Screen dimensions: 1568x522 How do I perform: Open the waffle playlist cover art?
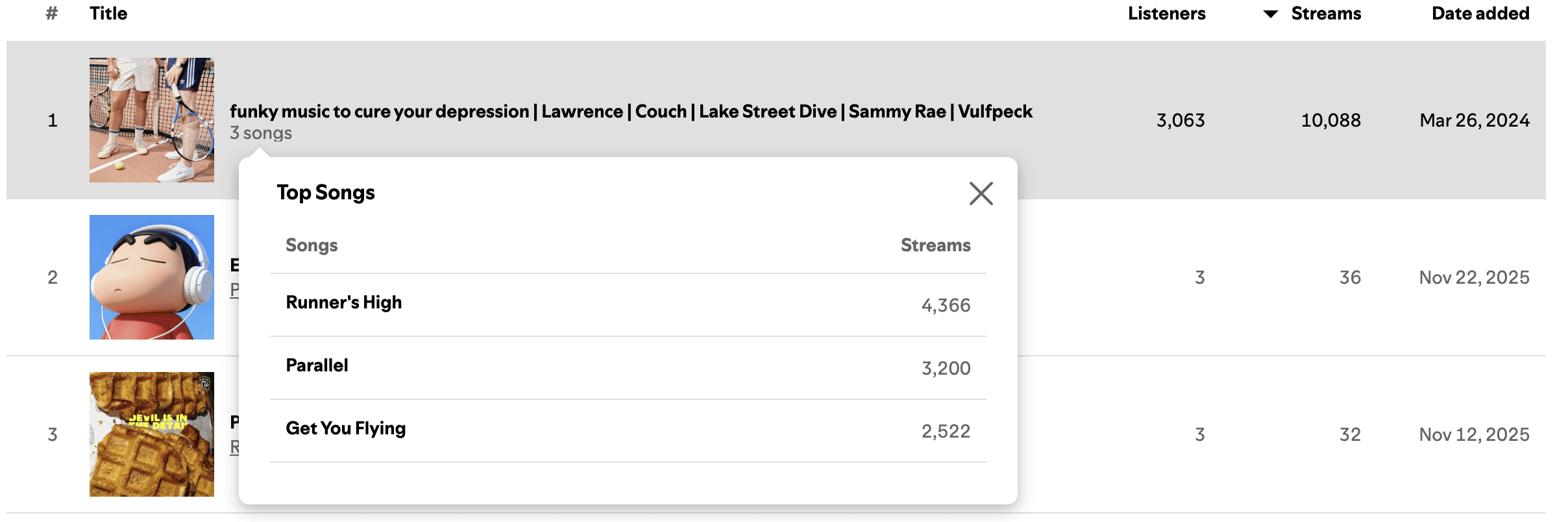tap(152, 434)
